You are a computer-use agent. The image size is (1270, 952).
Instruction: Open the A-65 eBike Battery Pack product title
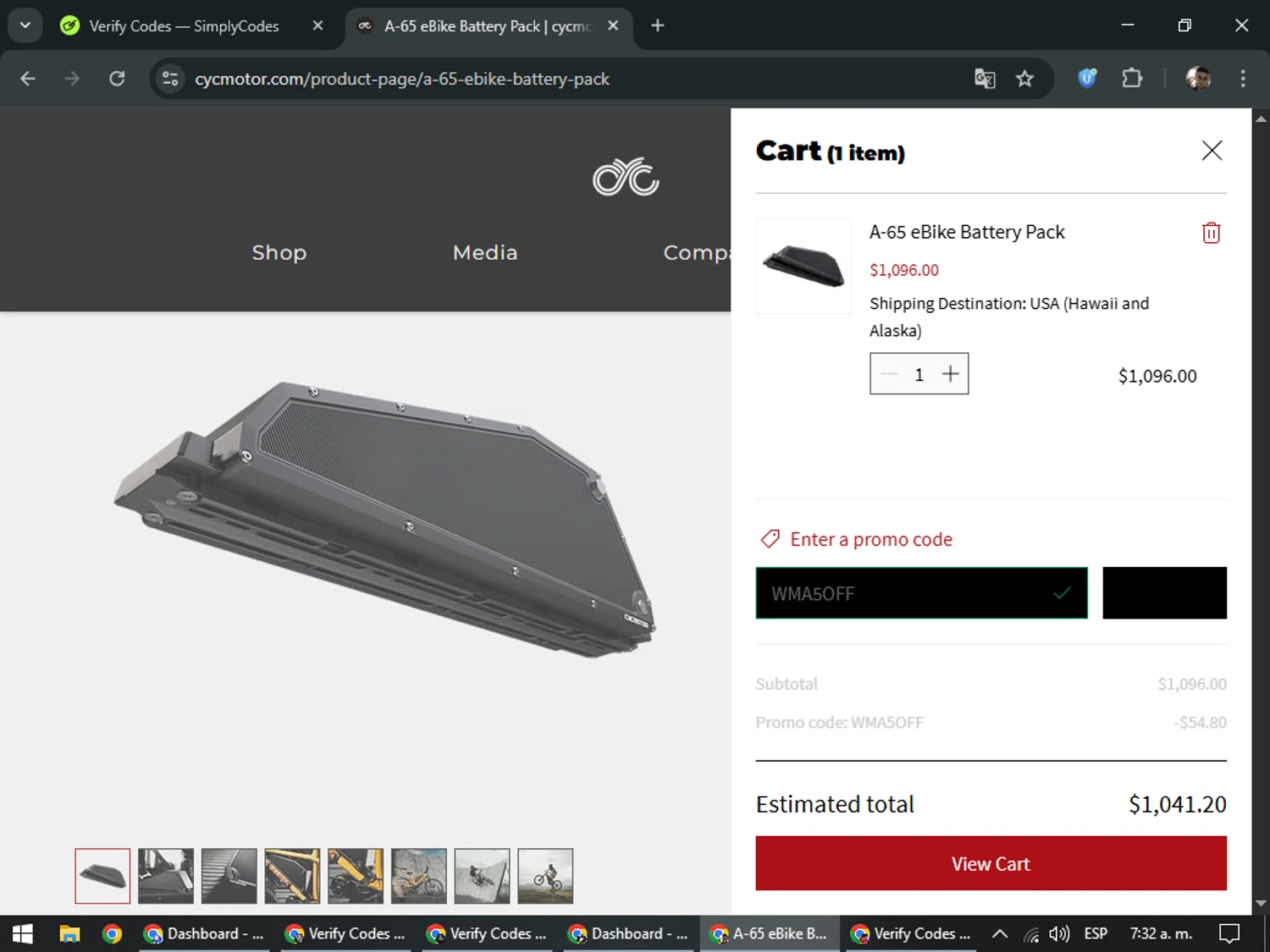pos(967,232)
